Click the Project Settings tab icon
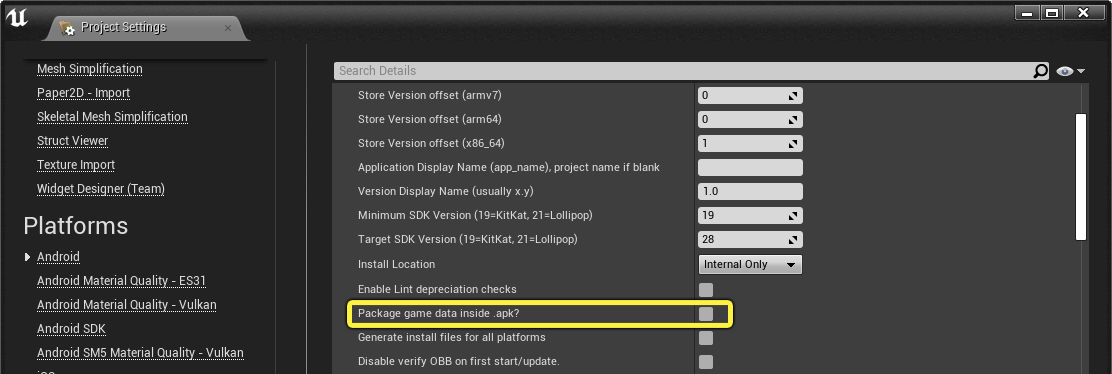This screenshot has width=1112, height=374. tap(67, 28)
